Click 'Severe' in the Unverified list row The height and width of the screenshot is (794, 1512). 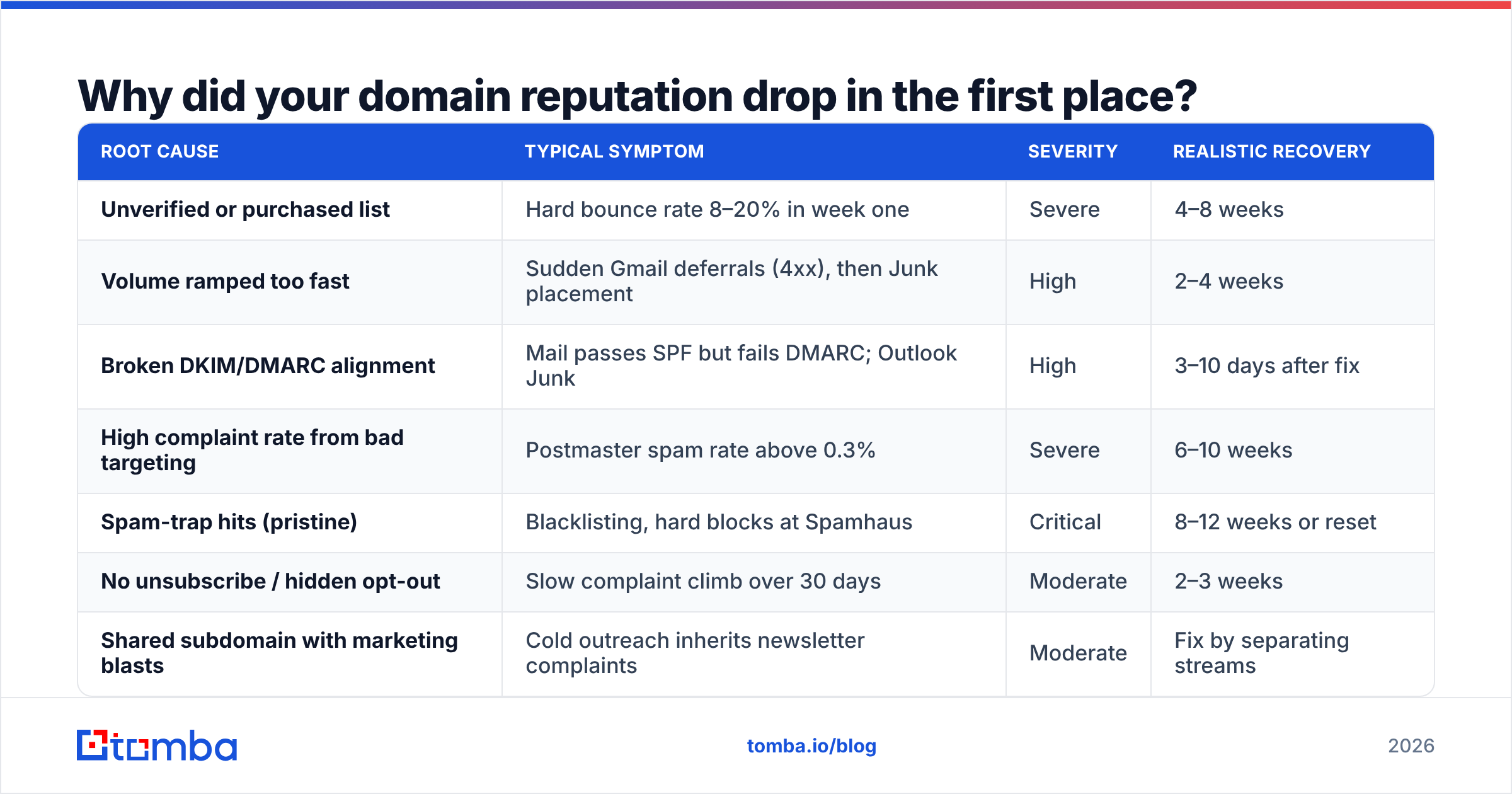[1065, 209]
